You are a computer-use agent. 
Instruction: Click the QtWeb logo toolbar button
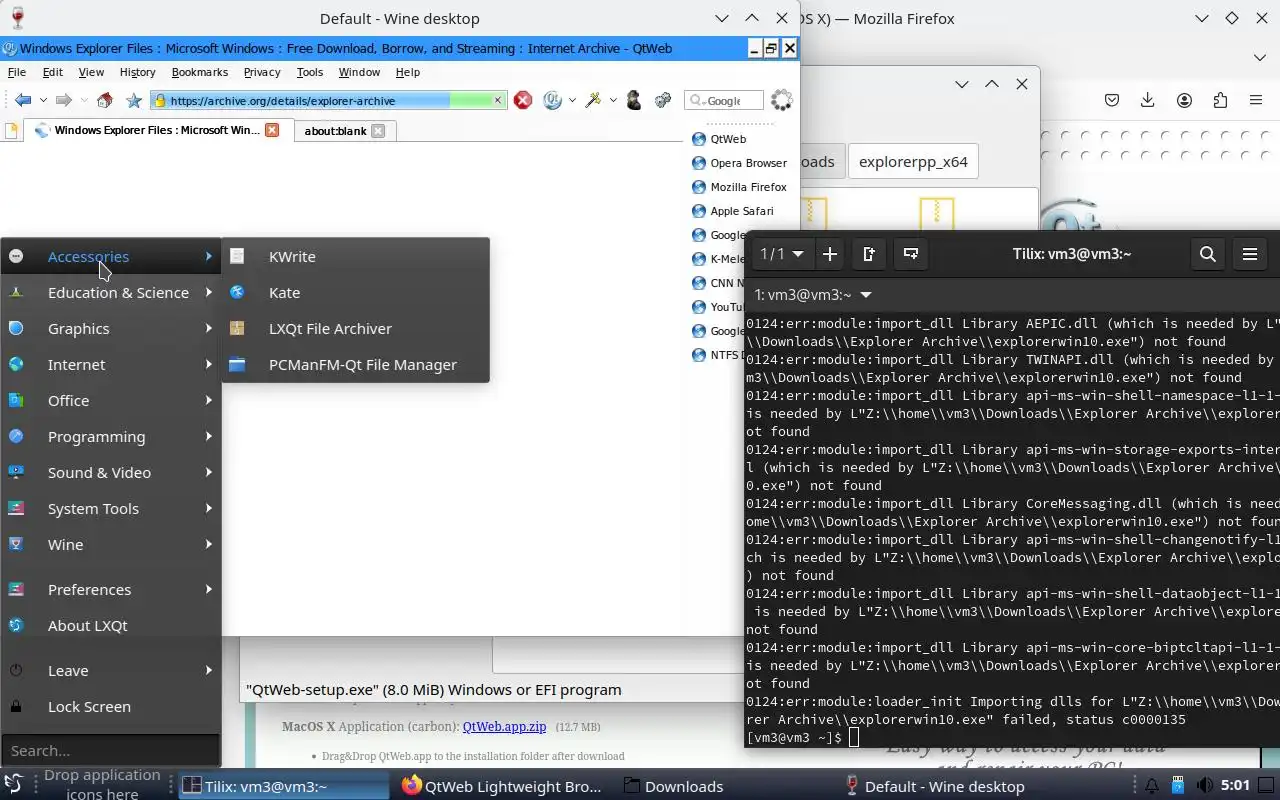coord(552,100)
